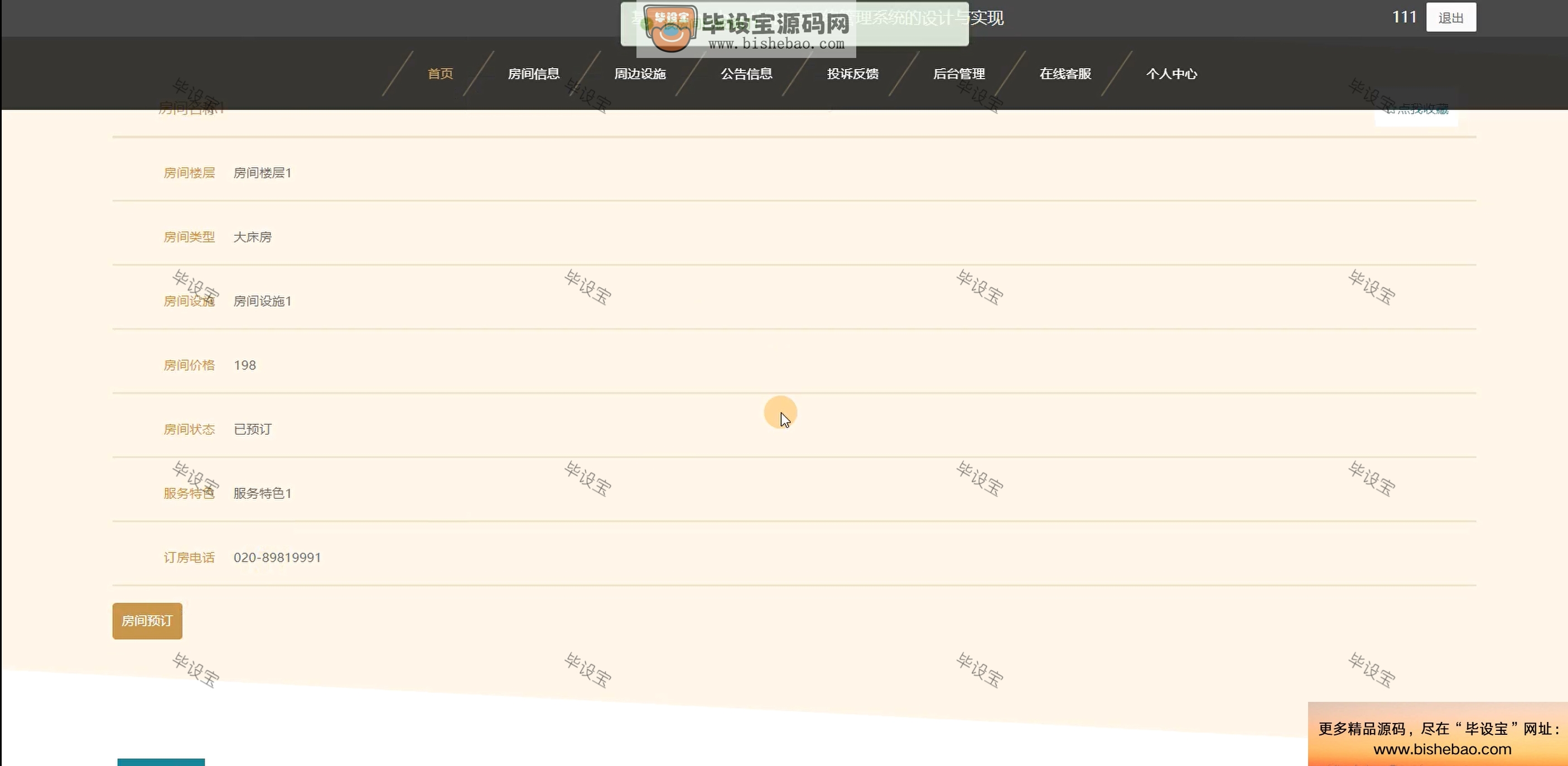Image resolution: width=1568 pixels, height=766 pixels.
Task: Open 投诉反馈 complaint feedback menu
Action: point(852,74)
